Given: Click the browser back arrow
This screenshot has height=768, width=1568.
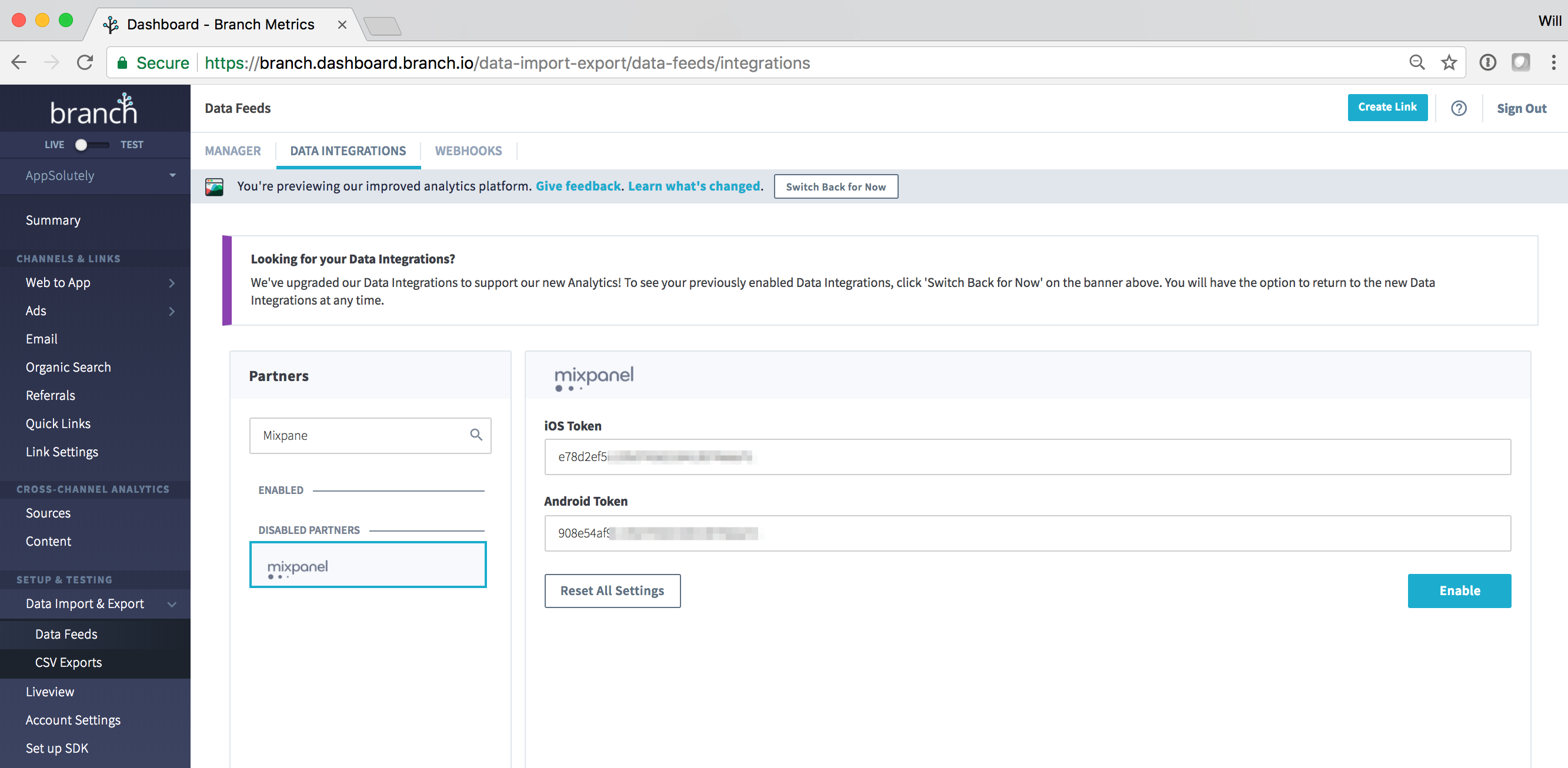Looking at the screenshot, I should [19, 62].
